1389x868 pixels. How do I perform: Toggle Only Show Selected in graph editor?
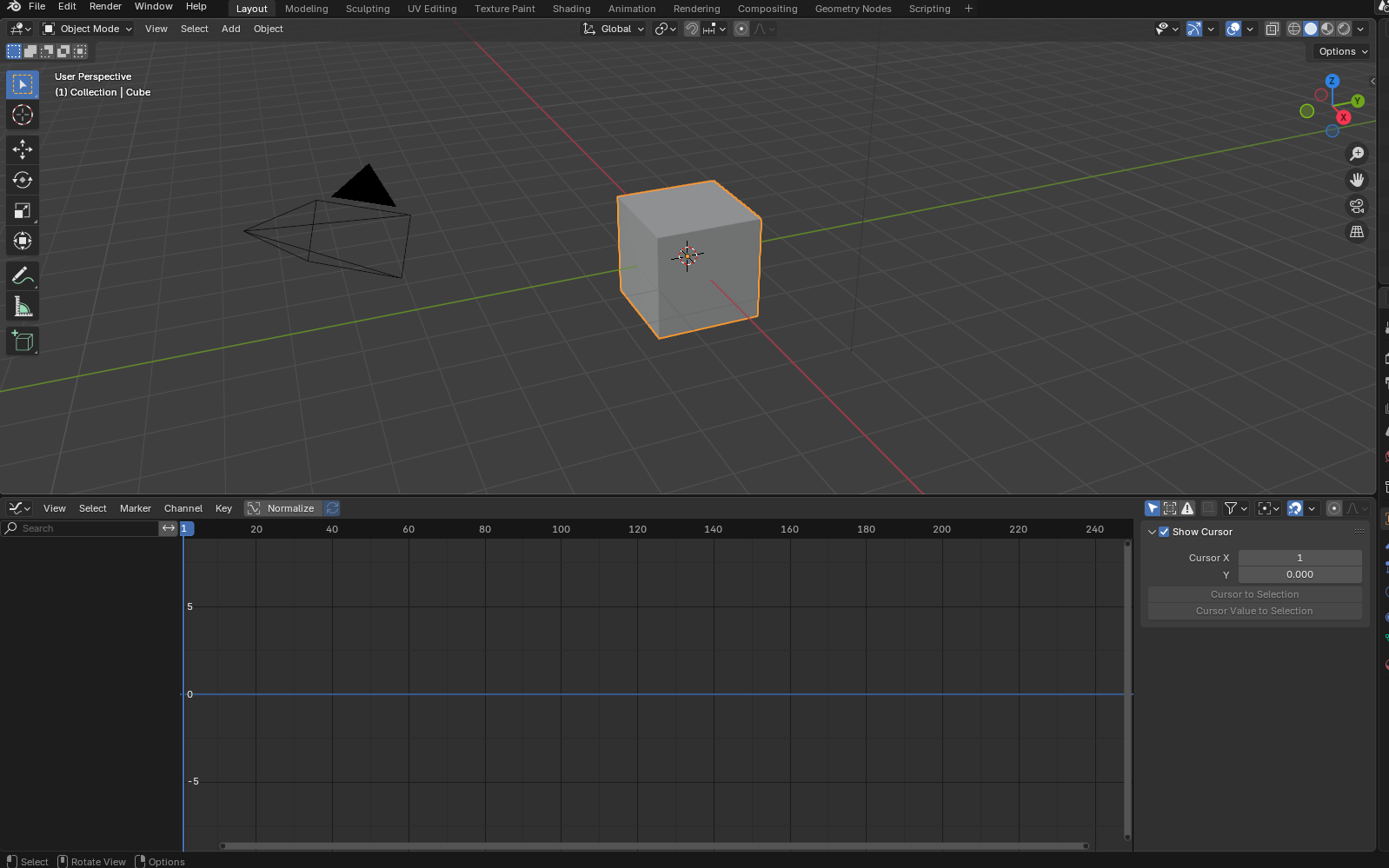pos(1153,508)
